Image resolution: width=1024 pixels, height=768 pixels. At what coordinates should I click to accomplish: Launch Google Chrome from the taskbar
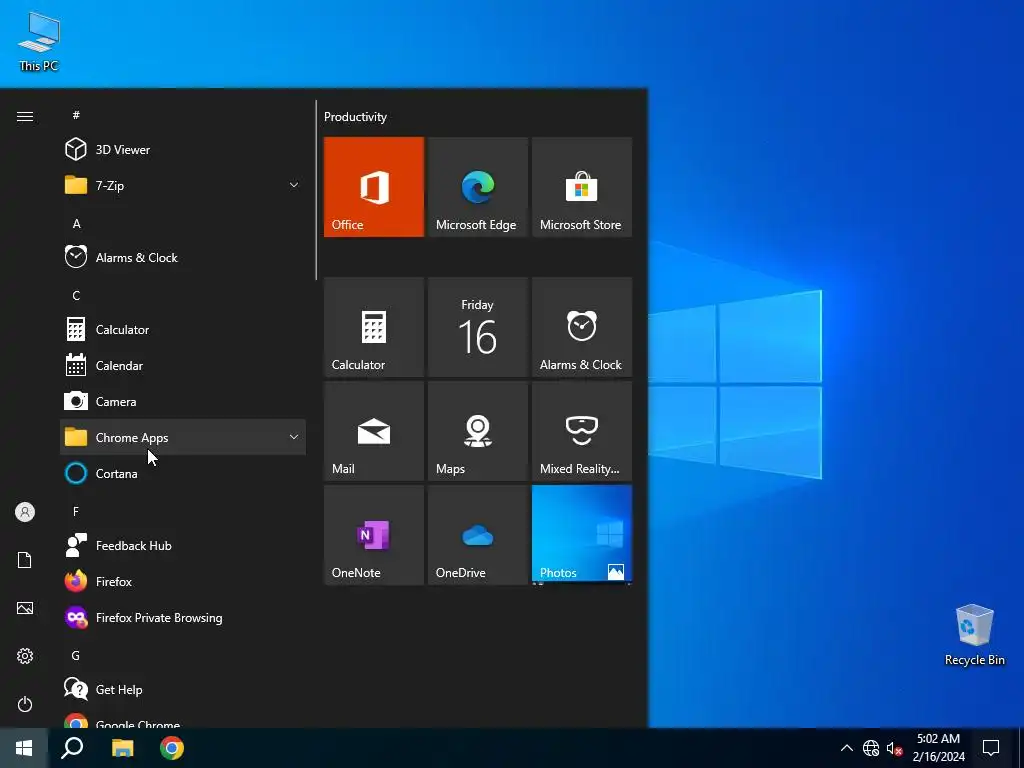click(172, 748)
